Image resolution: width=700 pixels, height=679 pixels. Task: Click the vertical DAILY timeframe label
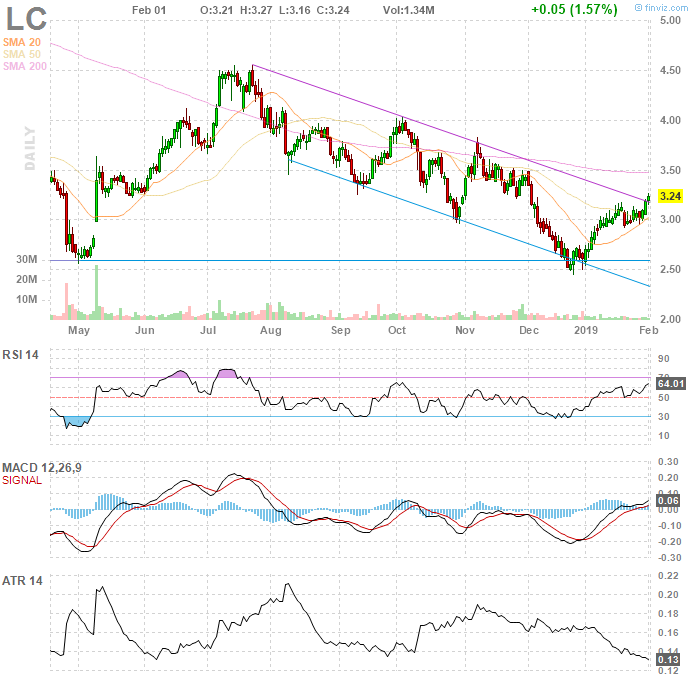(x=30, y=148)
